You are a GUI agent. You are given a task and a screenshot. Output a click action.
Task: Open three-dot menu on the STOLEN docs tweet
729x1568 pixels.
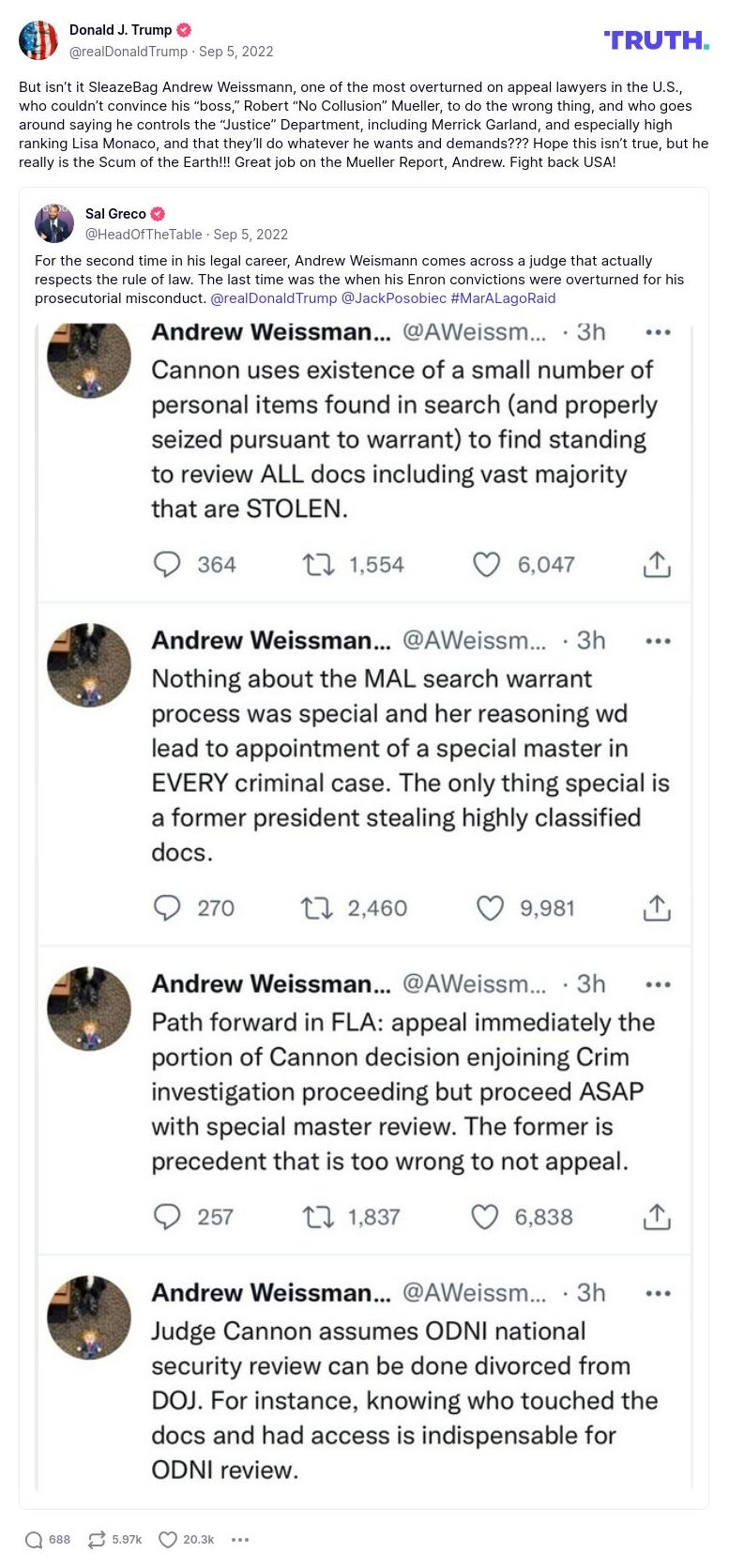coord(659,332)
